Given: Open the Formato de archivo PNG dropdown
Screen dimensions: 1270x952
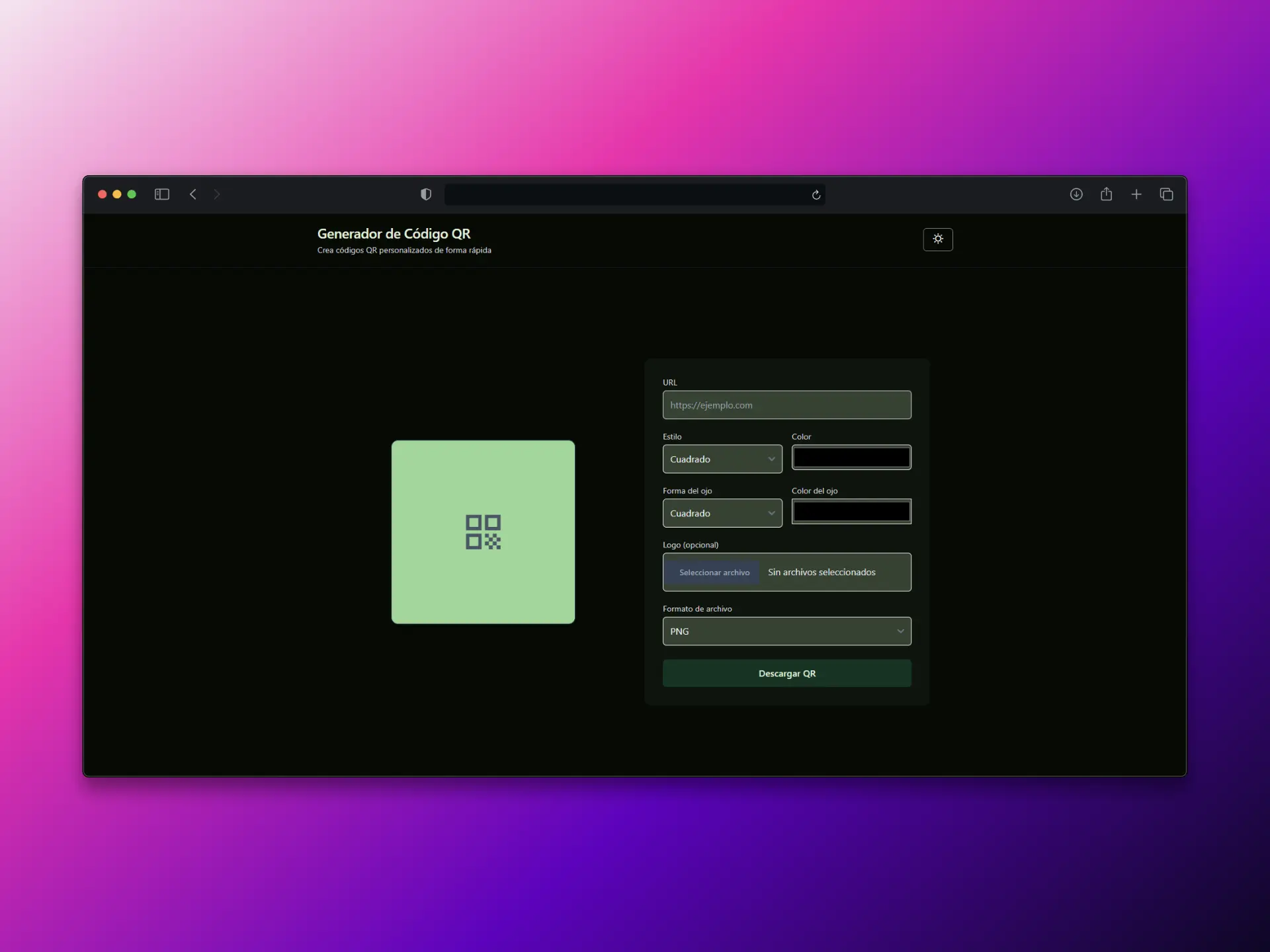Looking at the screenshot, I should [786, 631].
